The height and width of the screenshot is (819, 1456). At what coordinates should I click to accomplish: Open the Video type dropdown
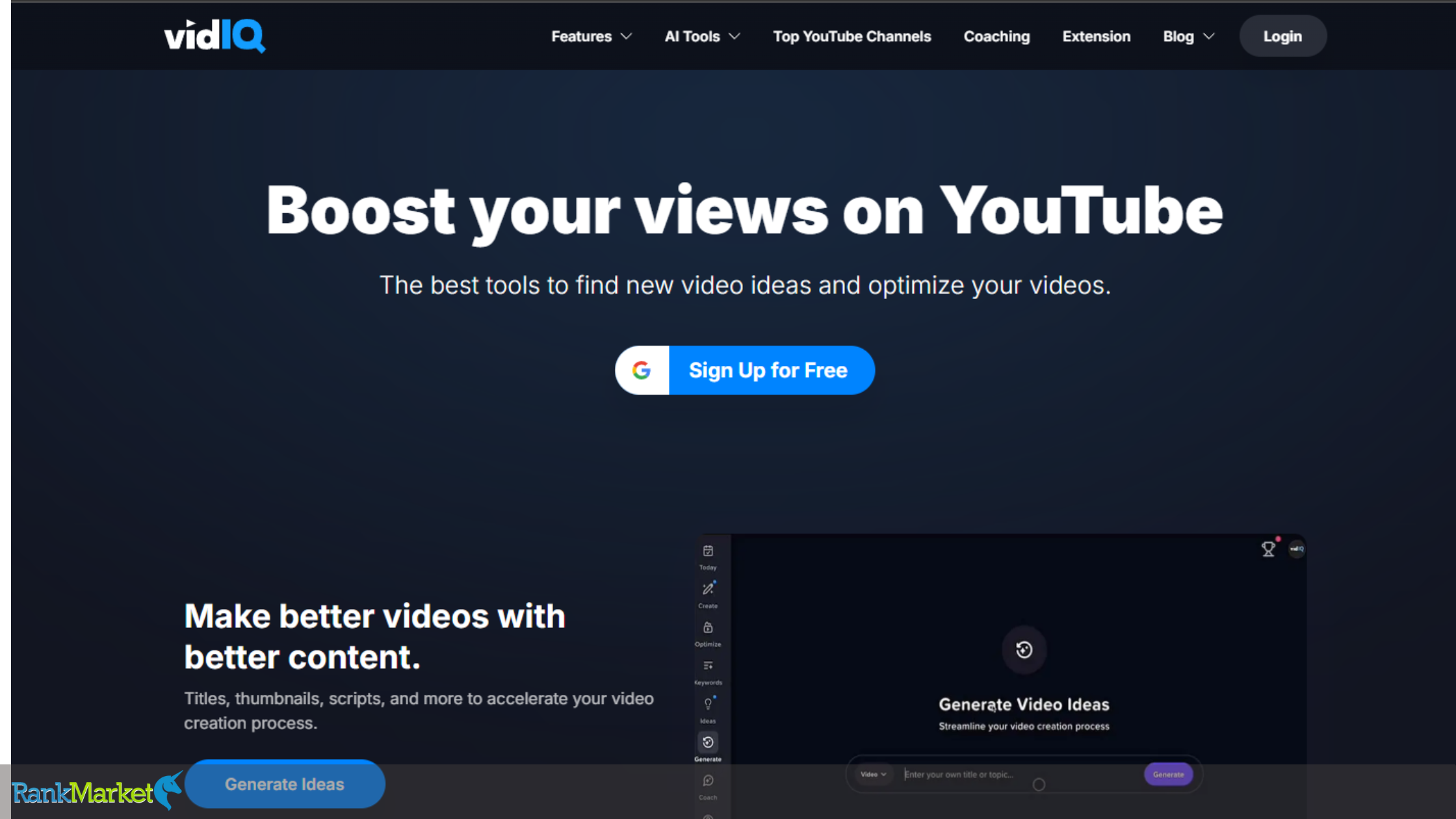click(x=873, y=774)
